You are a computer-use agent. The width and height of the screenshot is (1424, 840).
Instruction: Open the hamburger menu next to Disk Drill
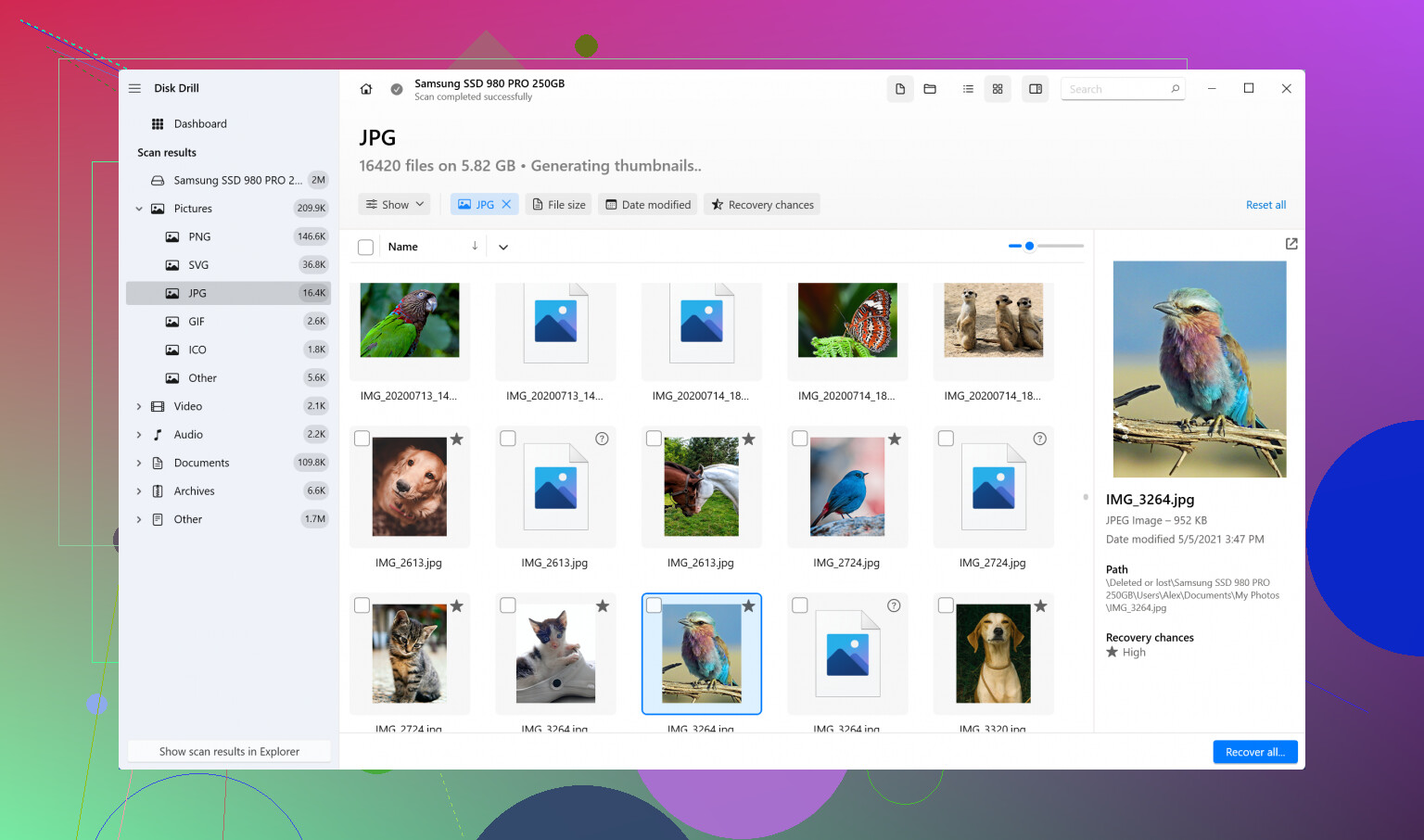(x=134, y=88)
